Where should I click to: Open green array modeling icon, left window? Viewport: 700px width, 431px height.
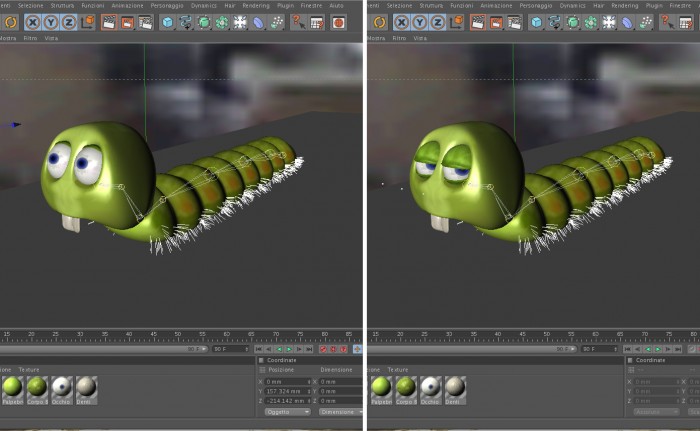(x=222, y=22)
